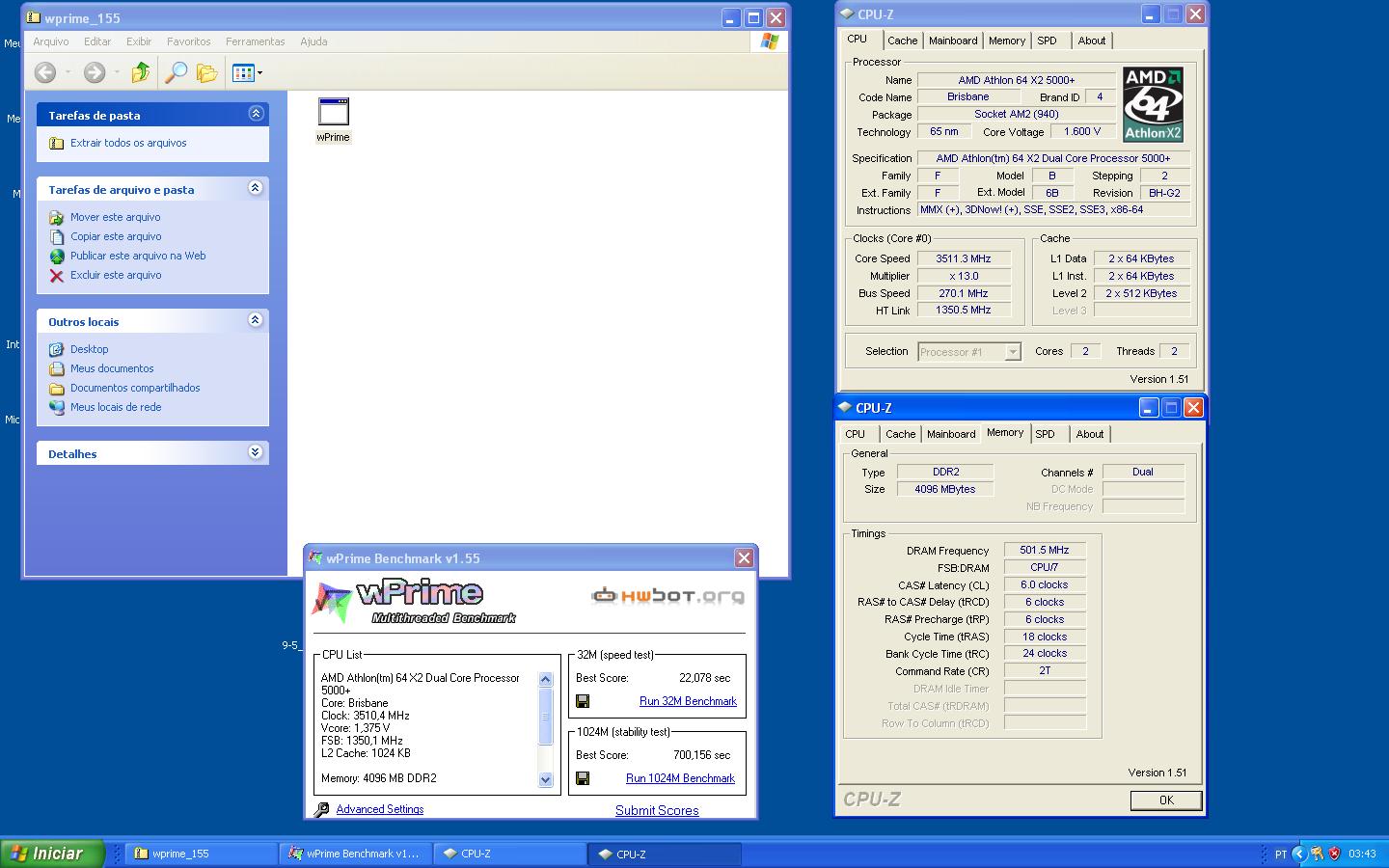Viewport: 1389px width, 868px height.
Task: Switch to Memory tab in top CPU-Z
Action: click(x=1007, y=41)
